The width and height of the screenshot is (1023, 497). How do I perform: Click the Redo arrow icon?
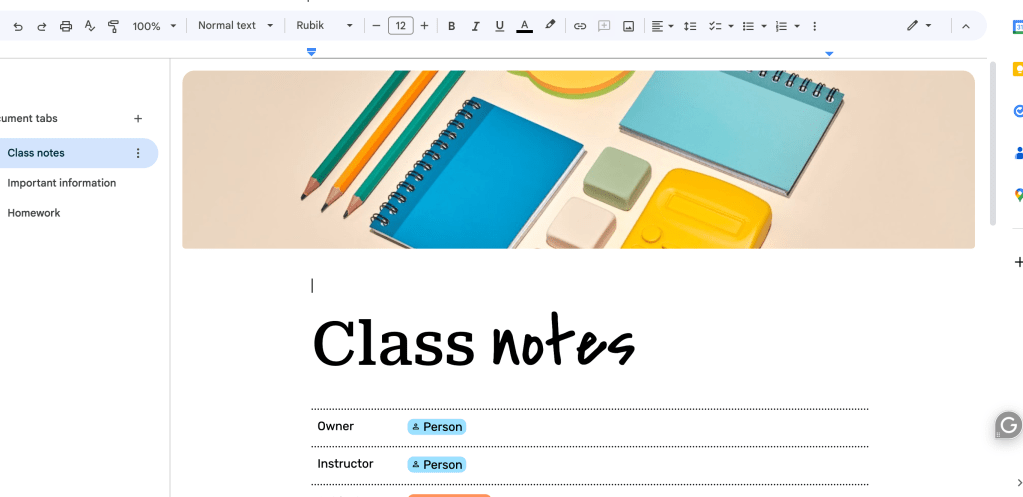pyautogui.click(x=42, y=26)
